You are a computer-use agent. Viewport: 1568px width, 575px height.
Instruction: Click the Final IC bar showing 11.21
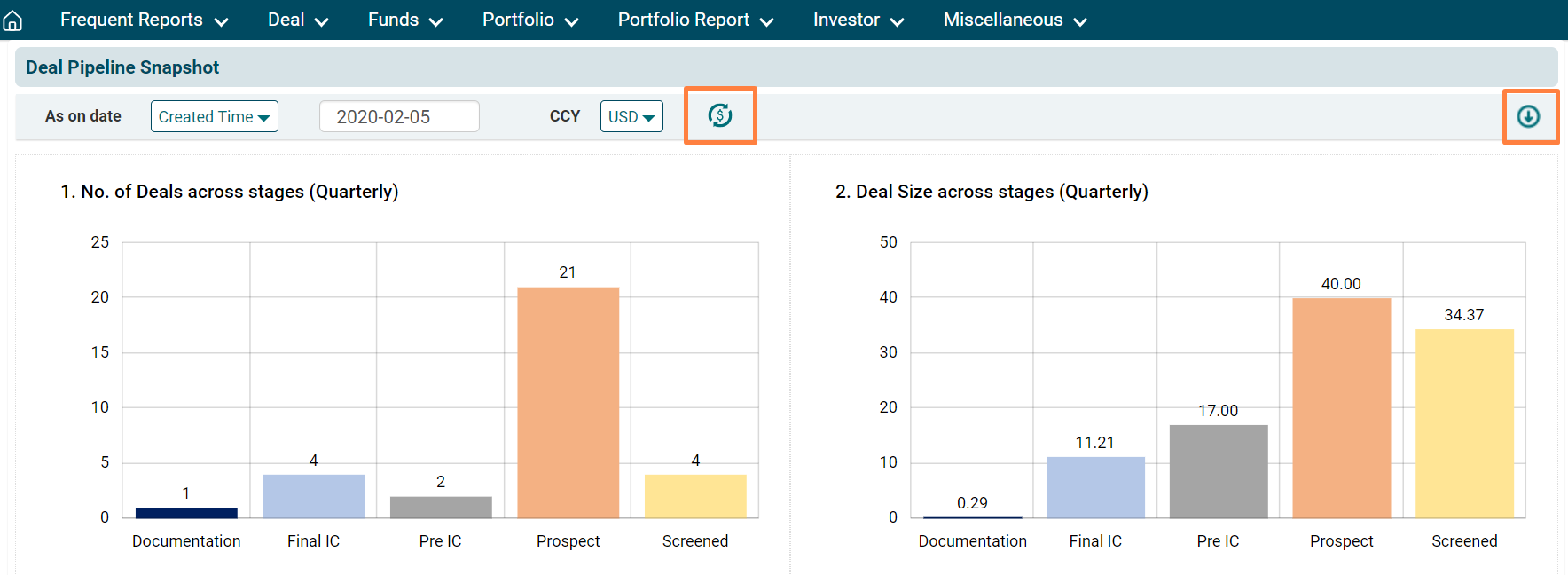click(1095, 487)
